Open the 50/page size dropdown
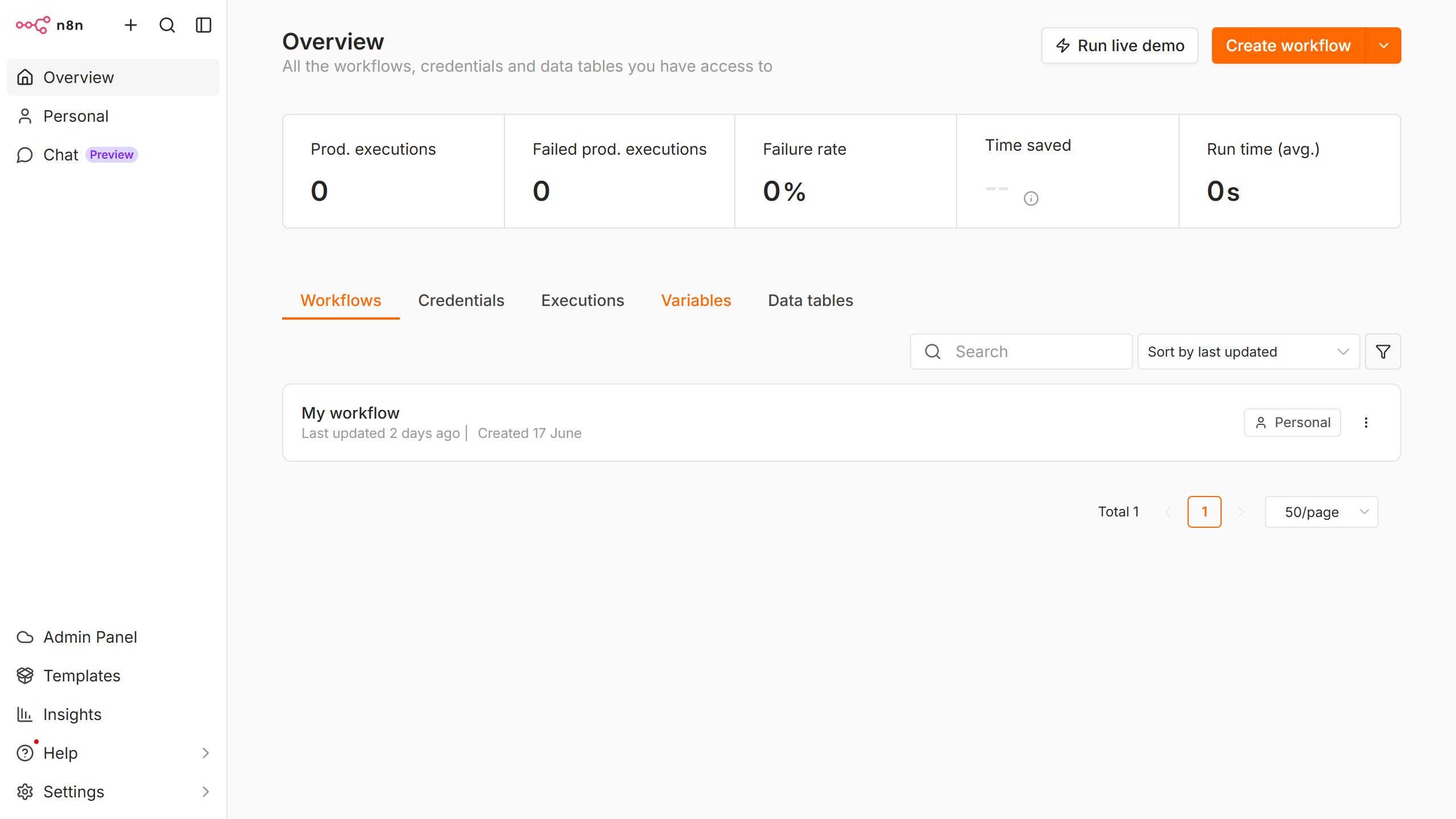This screenshot has height=819, width=1456. (x=1322, y=512)
